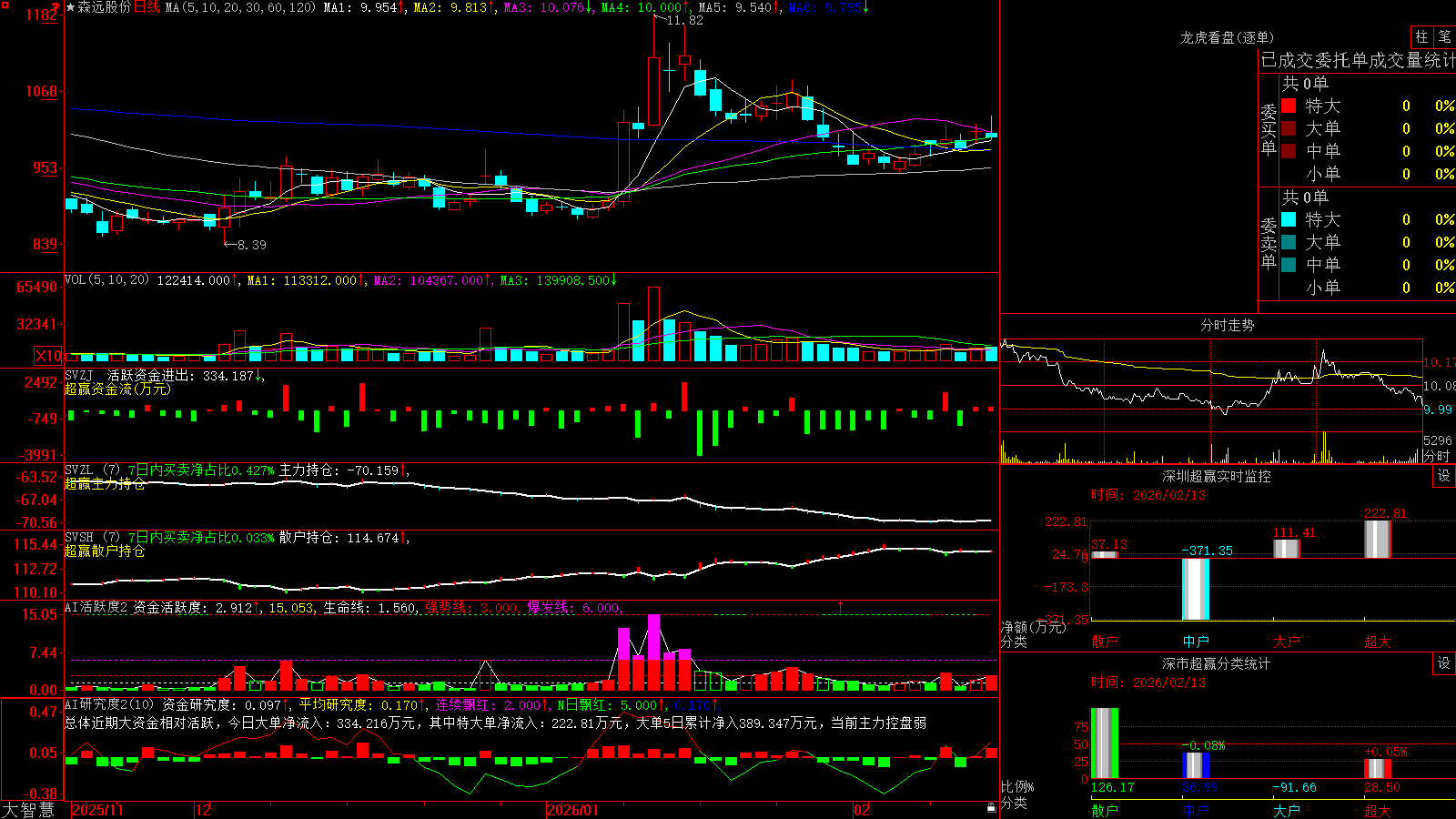Click the 7日内买卖净占比0.427% text

(201, 470)
